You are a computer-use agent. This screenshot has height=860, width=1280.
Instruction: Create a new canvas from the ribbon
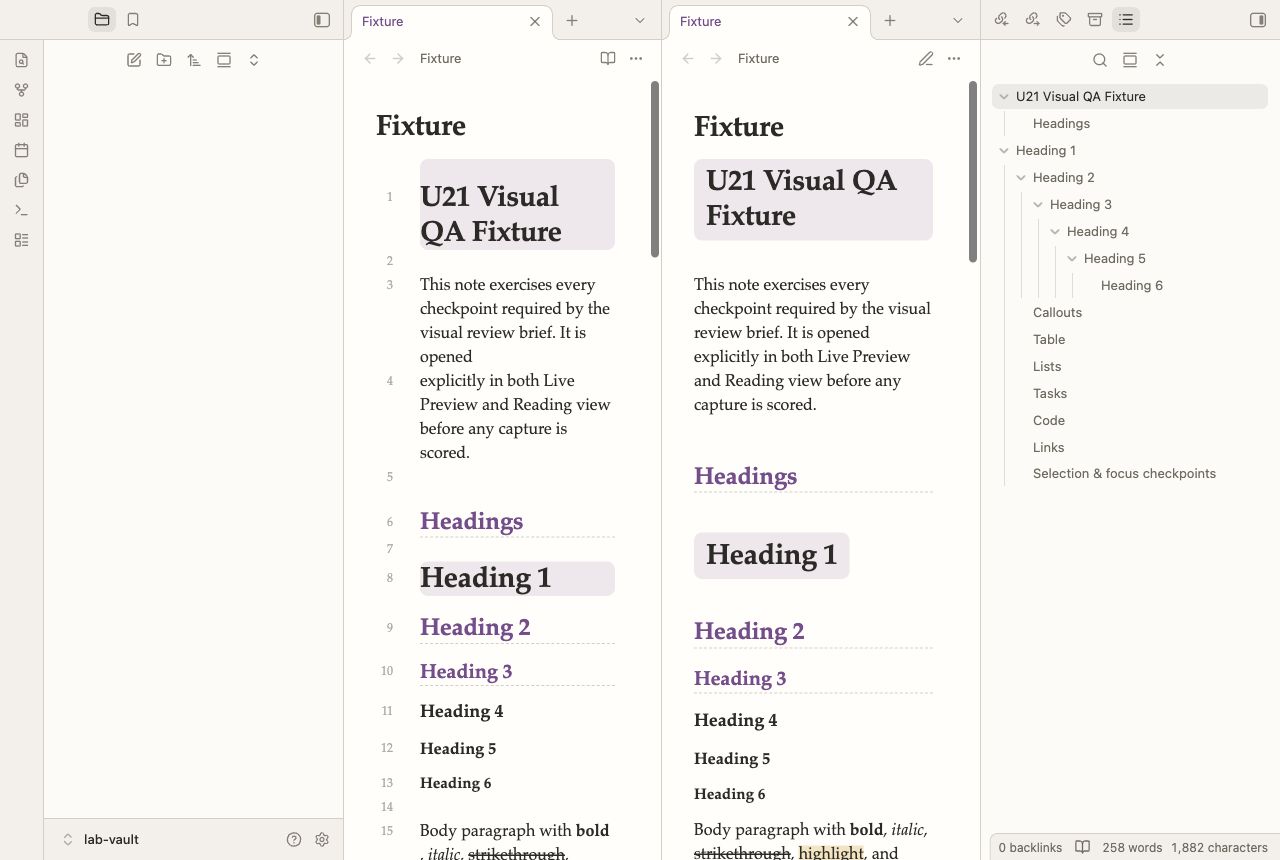pyautogui.click(x=22, y=120)
